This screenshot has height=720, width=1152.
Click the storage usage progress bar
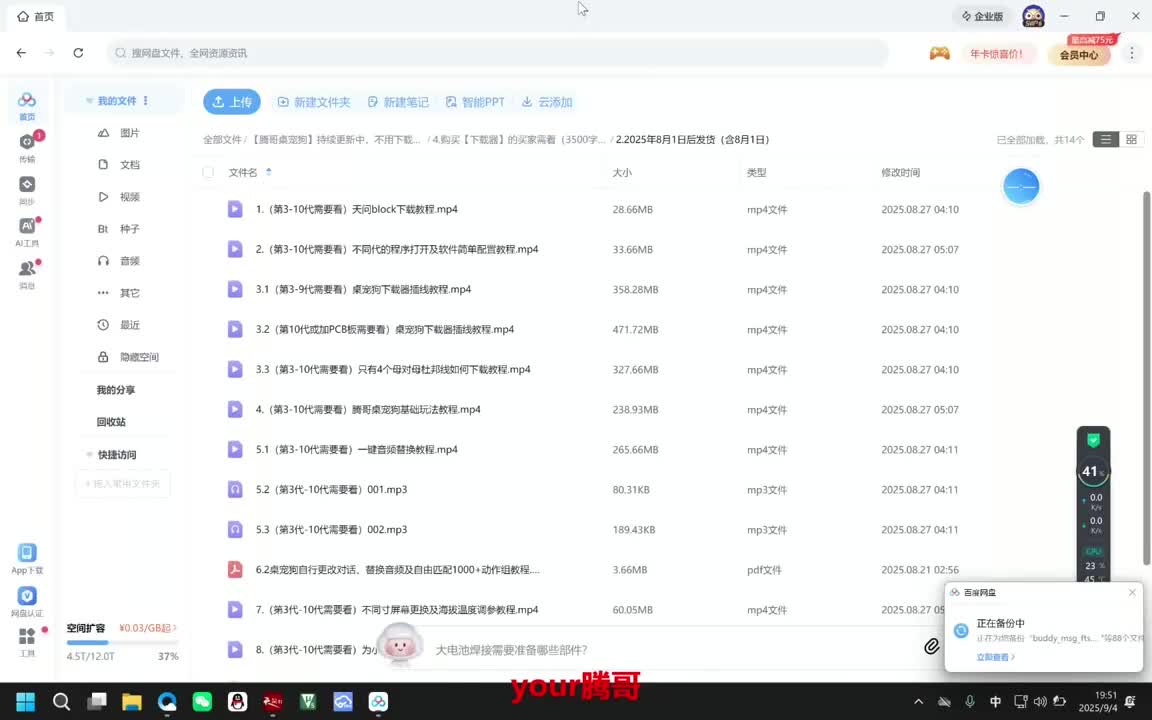[122, 643]
